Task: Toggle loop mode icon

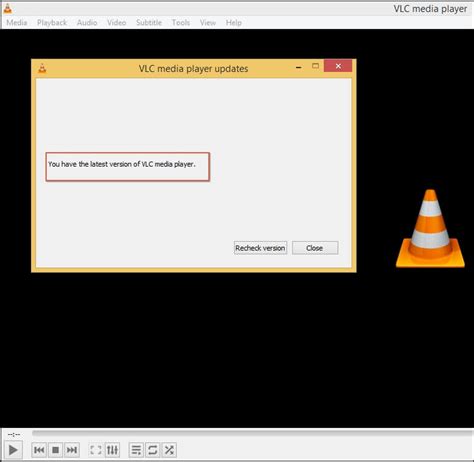Action: pos(153,450)
